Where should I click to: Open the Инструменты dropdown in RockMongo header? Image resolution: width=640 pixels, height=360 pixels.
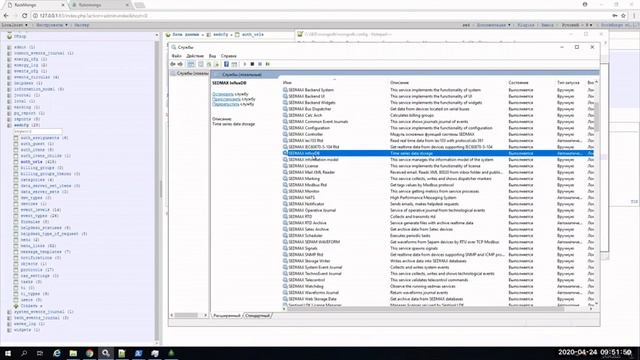[x=52, y=25]
